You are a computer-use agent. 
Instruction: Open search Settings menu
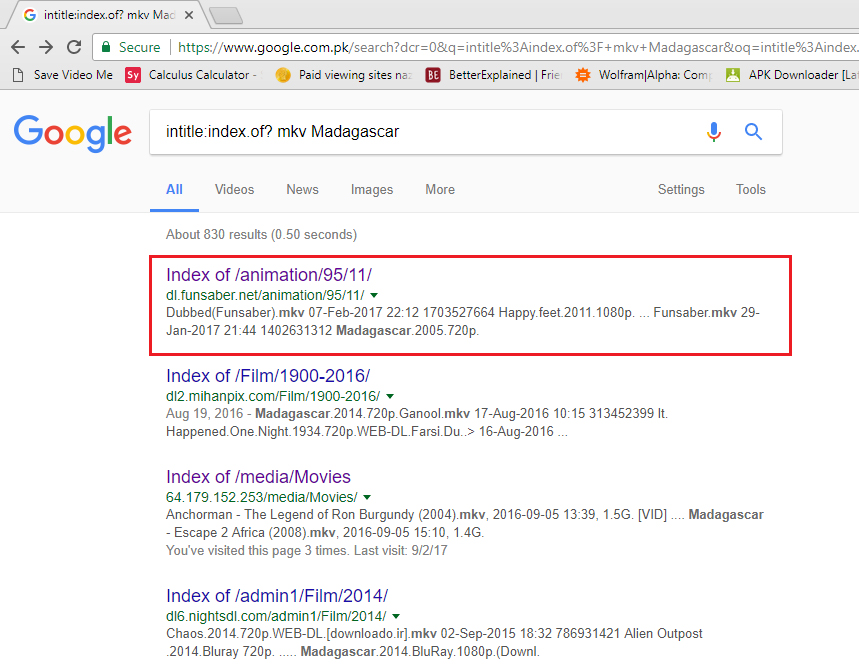tap(681, 190)
